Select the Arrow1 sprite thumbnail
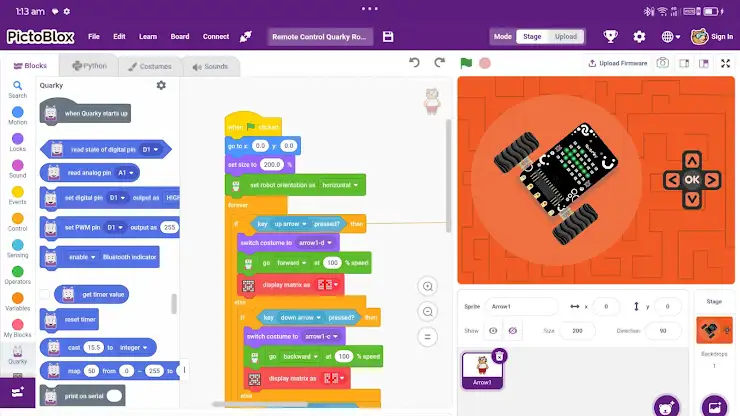The height and width of the screenshot is (416, 740). (x=482, y=370)
